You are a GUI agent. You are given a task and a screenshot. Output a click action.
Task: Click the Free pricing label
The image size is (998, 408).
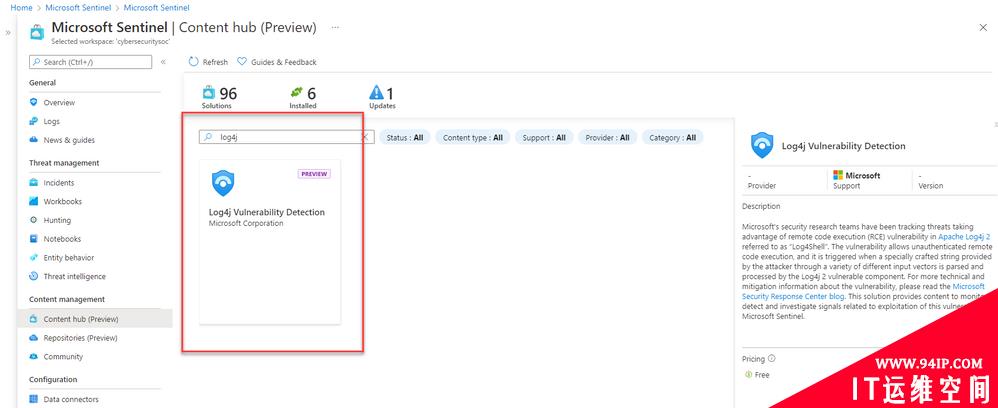(x=762, y=375)
